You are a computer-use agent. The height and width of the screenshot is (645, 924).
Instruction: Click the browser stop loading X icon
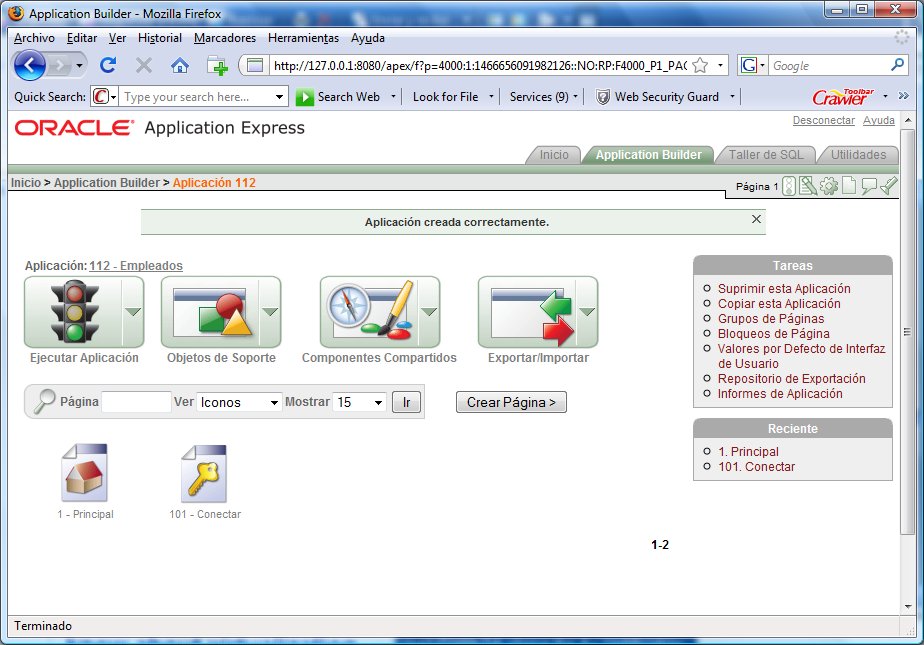pos(144,65)
